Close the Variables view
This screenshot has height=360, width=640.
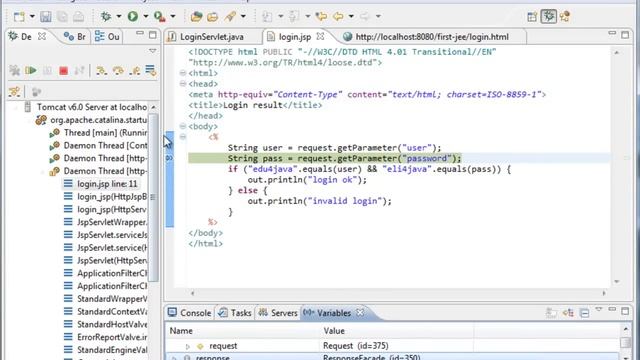tap(360, 313)
